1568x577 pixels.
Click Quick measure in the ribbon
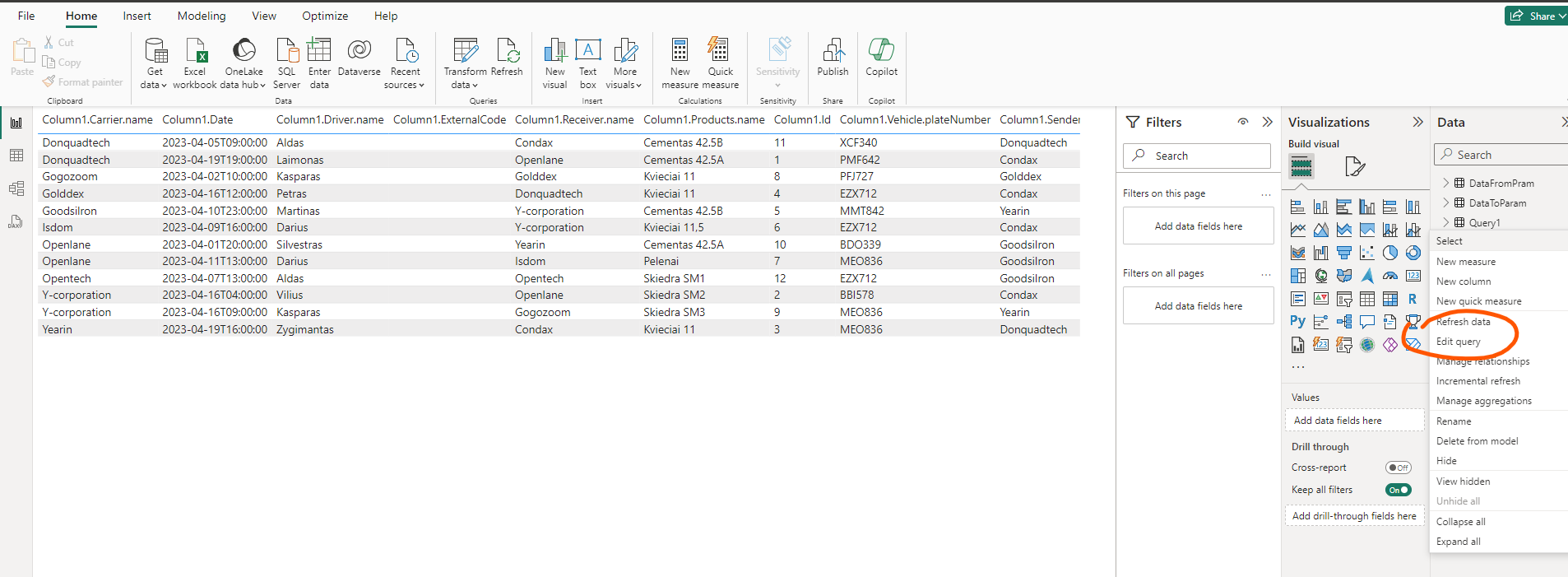[x=720, y=63]
